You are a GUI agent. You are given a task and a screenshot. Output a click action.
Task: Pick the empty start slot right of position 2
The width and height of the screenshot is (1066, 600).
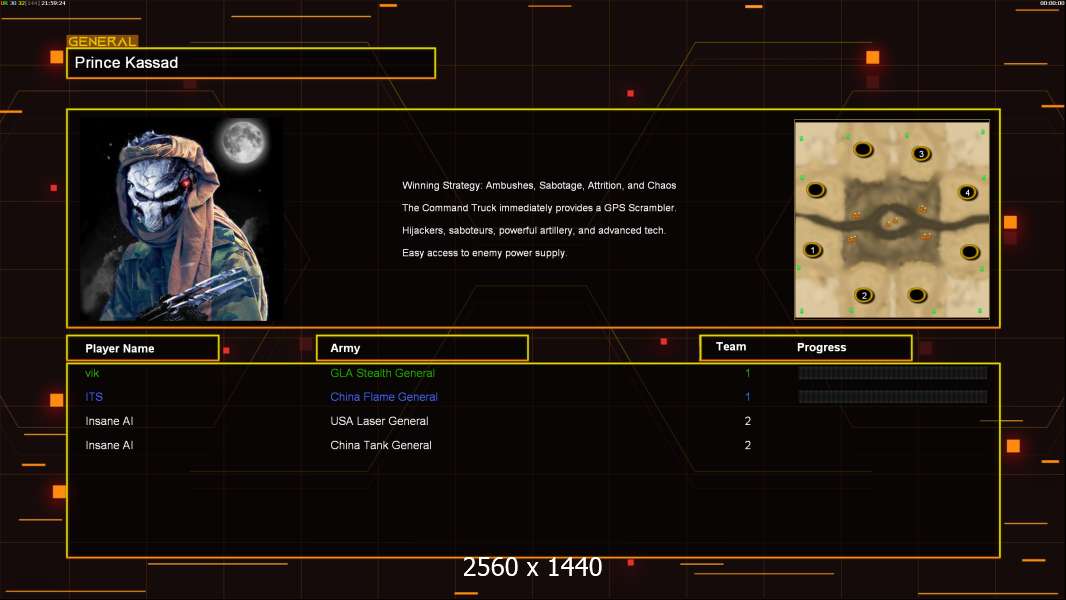tap(917, 295)
